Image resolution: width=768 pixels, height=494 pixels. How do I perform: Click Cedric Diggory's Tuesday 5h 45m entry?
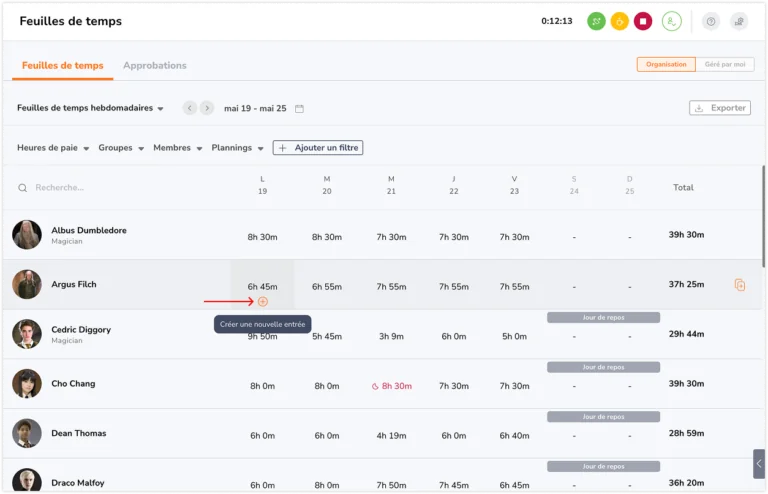pyautogui.click(x=327, y=336)
